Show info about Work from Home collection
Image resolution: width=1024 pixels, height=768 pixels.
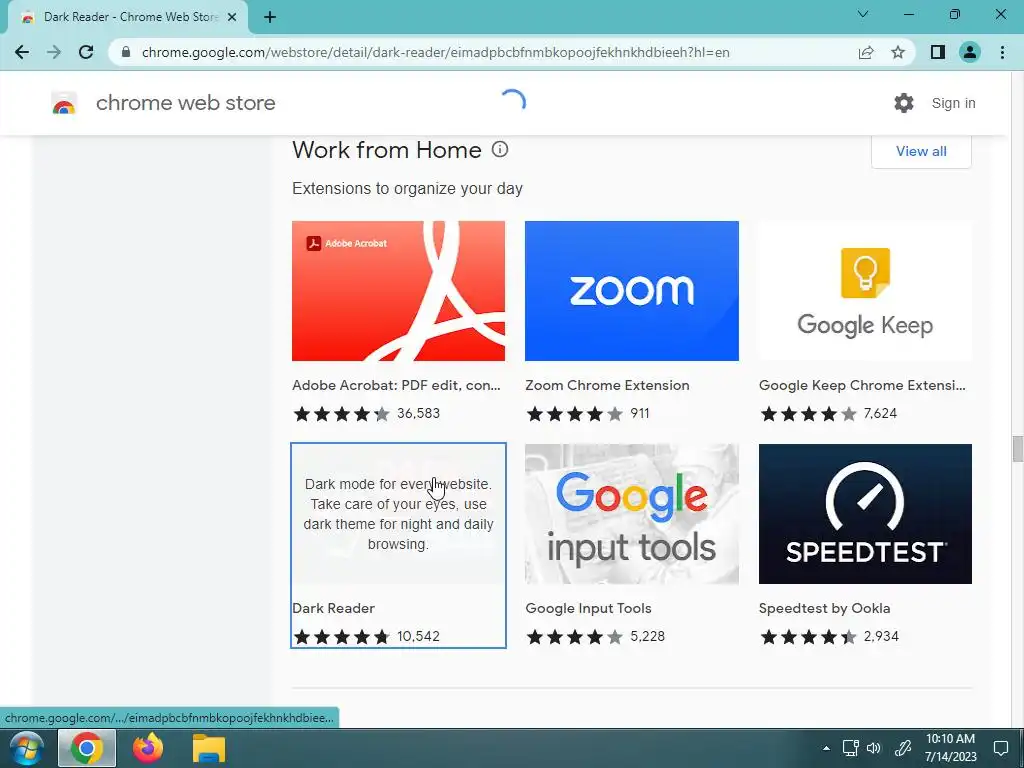point(500,150)
